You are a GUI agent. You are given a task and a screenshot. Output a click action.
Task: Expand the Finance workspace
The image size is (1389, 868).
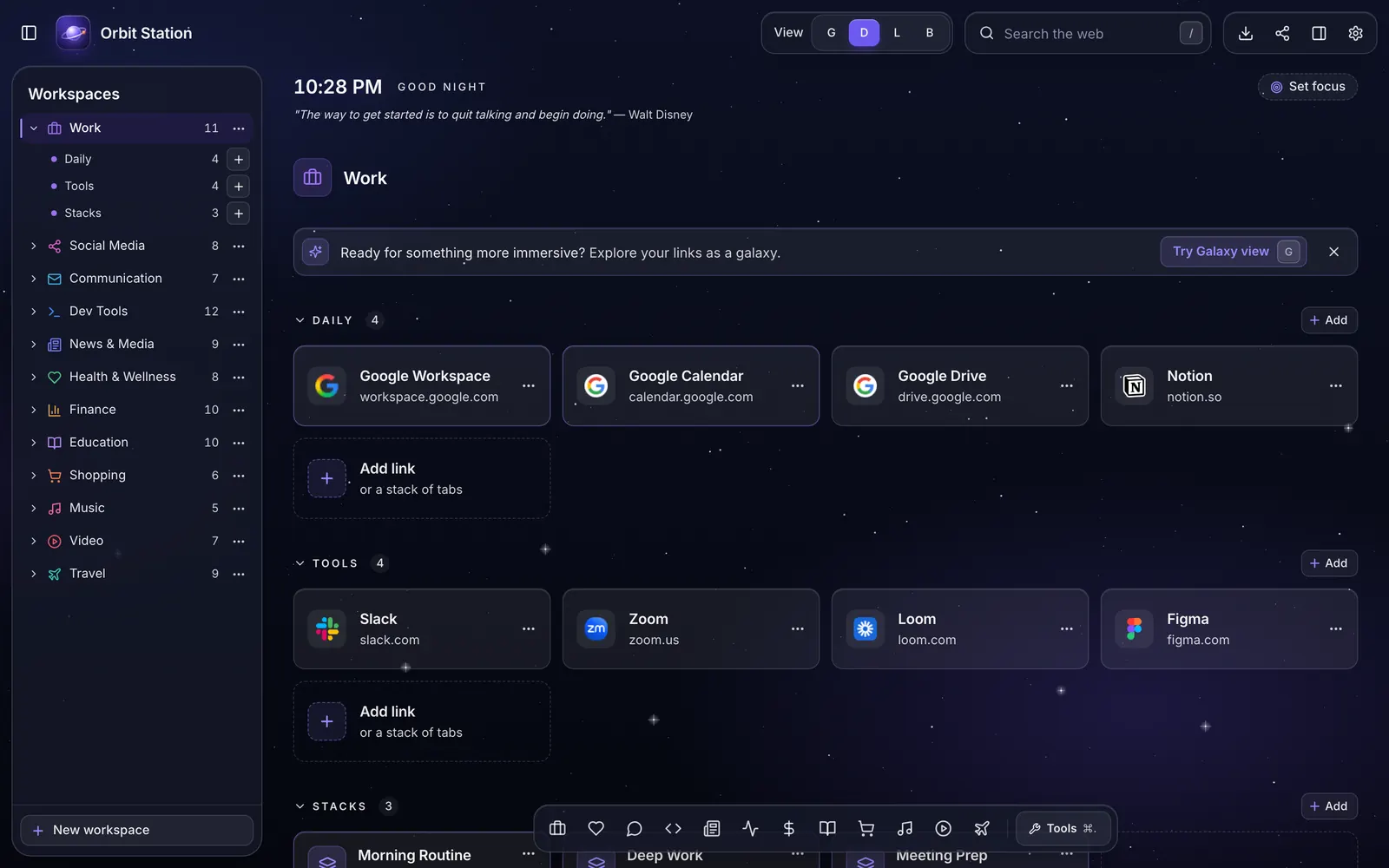coord(34,410)
